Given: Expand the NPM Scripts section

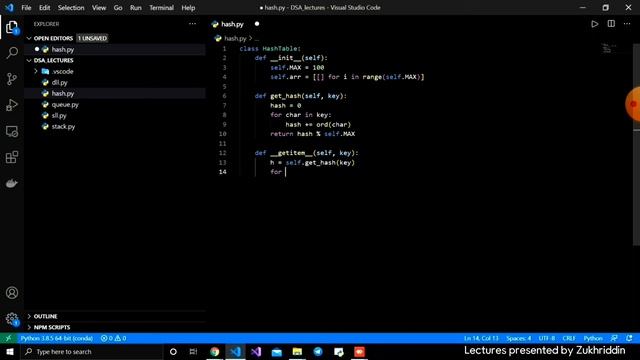Looking at the screenshot, I should [29, 327].
